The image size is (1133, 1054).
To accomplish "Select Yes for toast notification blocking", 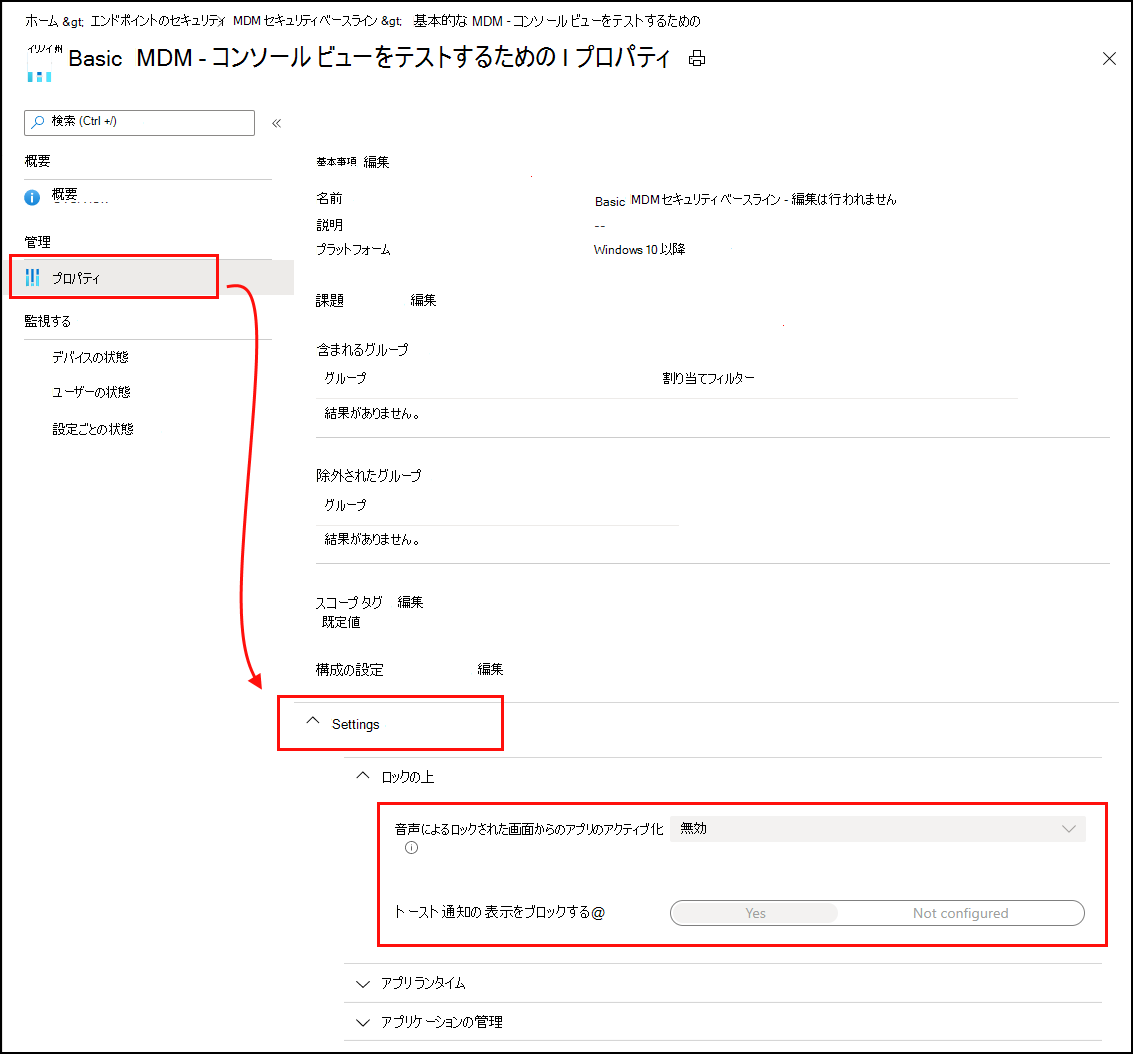I will point(754,913).
